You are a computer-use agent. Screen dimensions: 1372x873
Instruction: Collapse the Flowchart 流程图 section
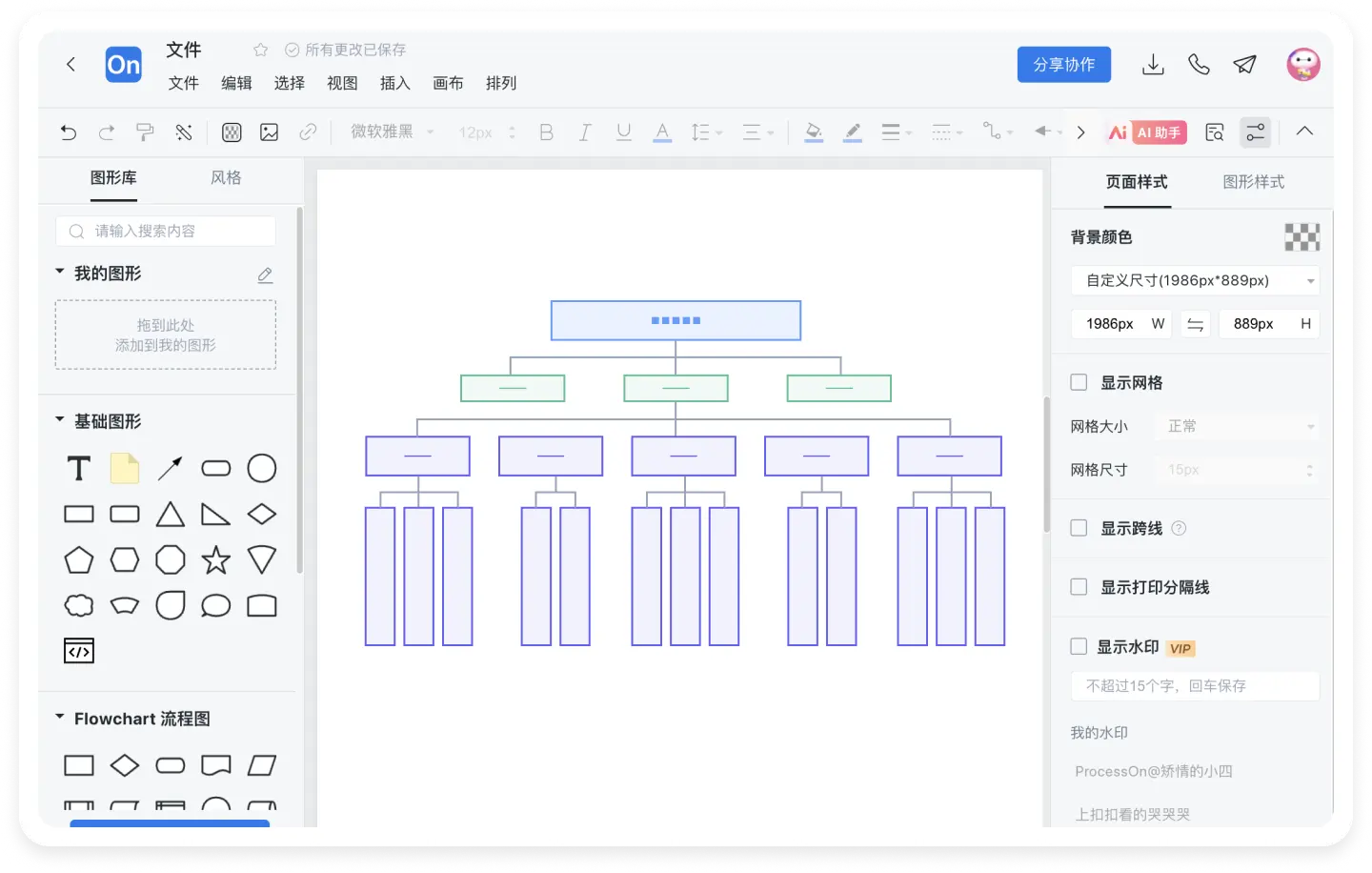[x=60, y=718]
